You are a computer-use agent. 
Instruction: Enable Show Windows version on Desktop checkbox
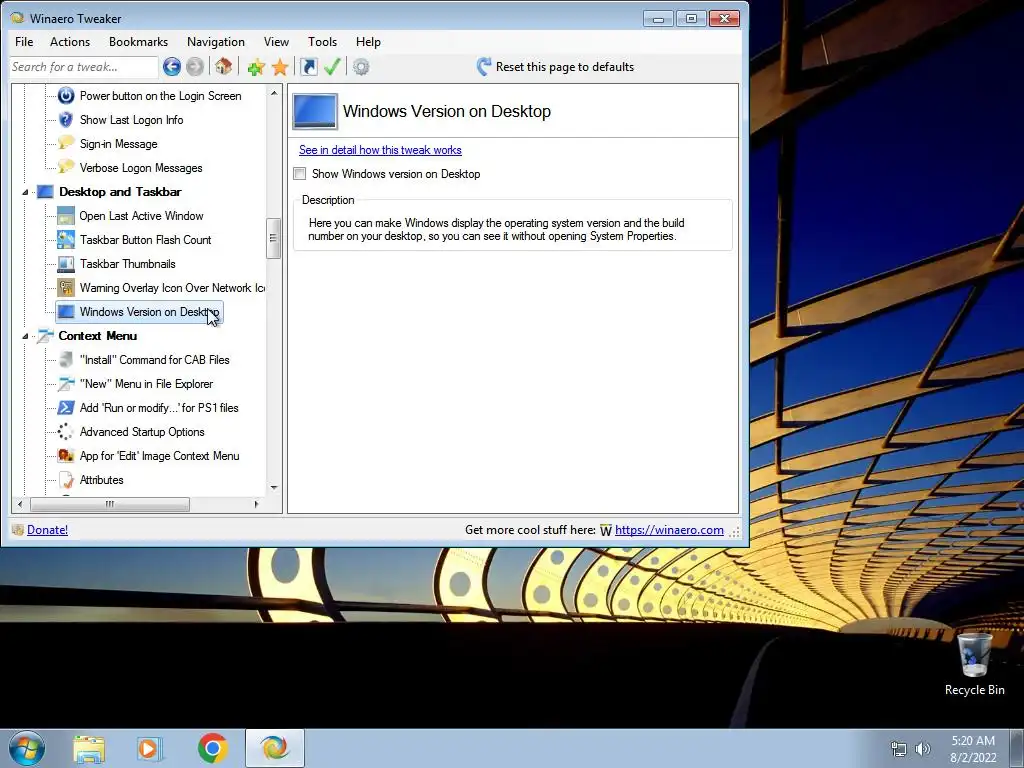(x=300, y=174)
